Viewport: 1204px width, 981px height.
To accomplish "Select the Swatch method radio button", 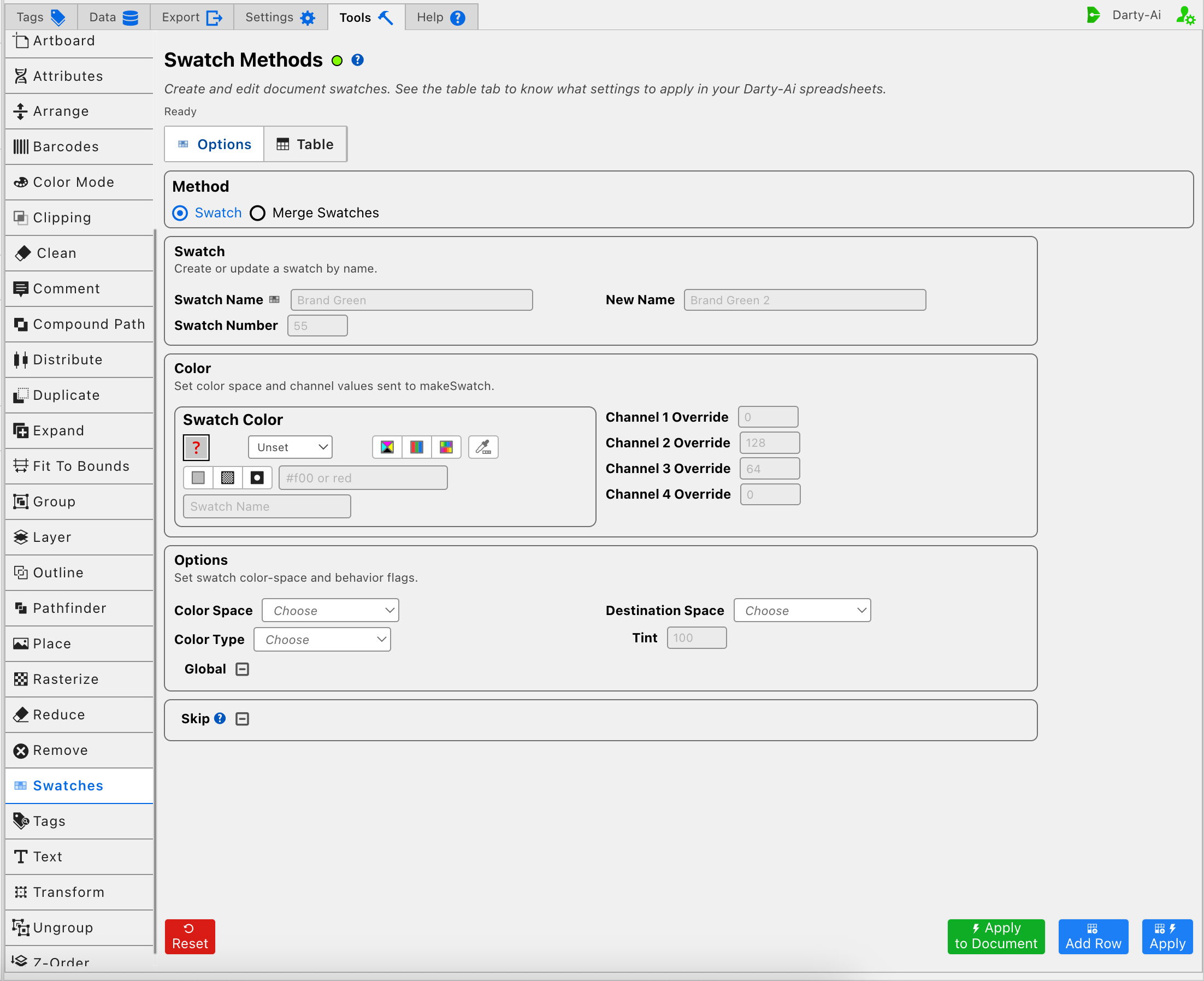I will [x=180, y=213].
